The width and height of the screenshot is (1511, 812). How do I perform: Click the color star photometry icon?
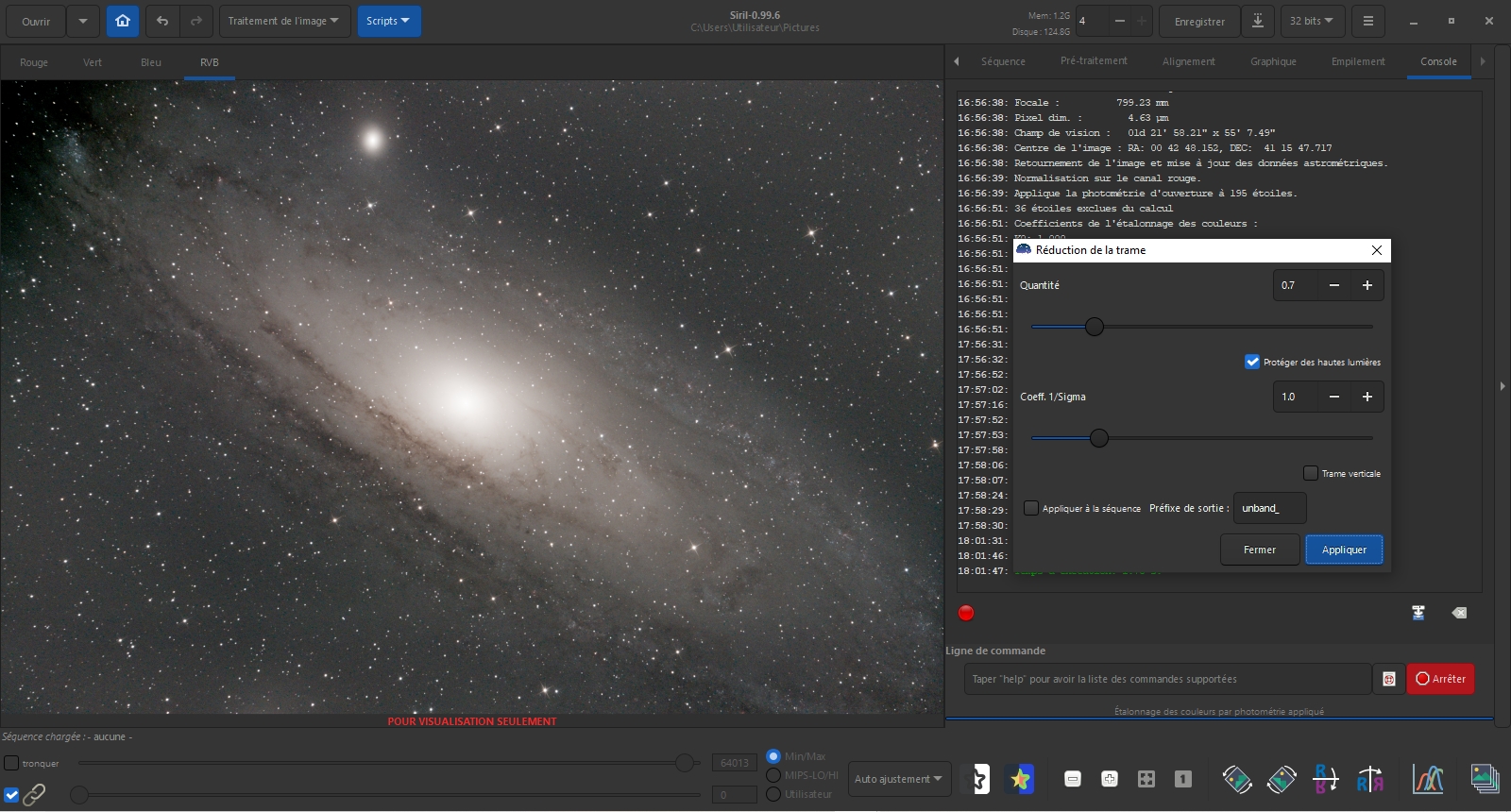pos(1019,779)
